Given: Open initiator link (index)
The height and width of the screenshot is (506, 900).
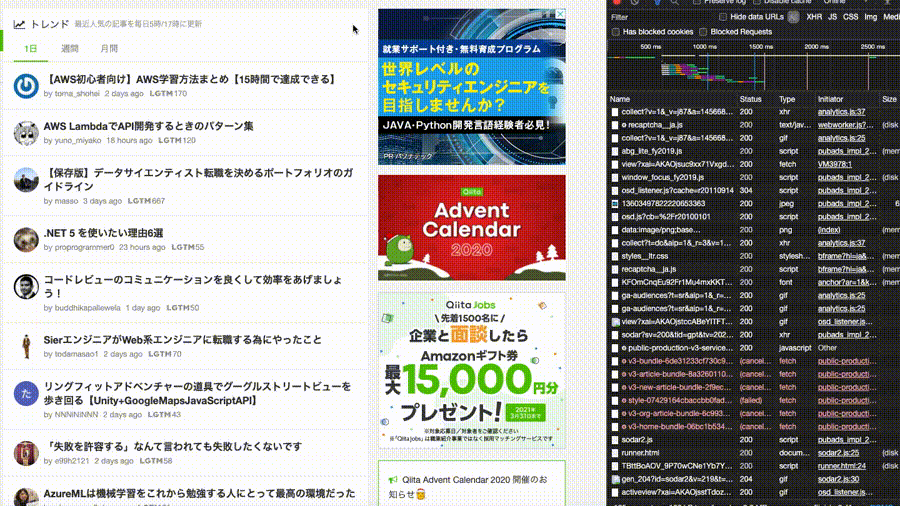Looking at the screenshot, I should (x=829, y=230).
